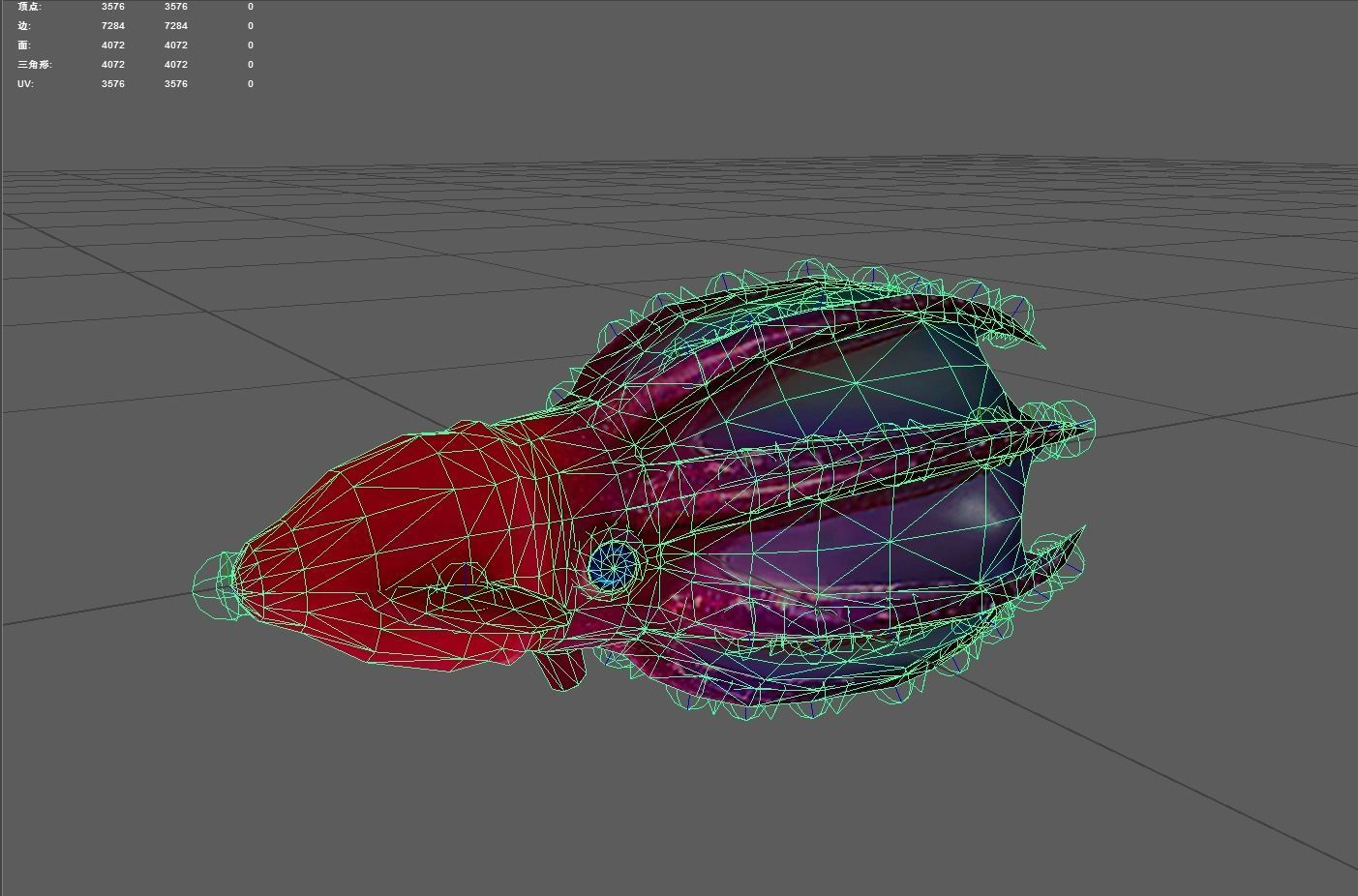Click the 三角形 triangle count label

coord(35,65)
